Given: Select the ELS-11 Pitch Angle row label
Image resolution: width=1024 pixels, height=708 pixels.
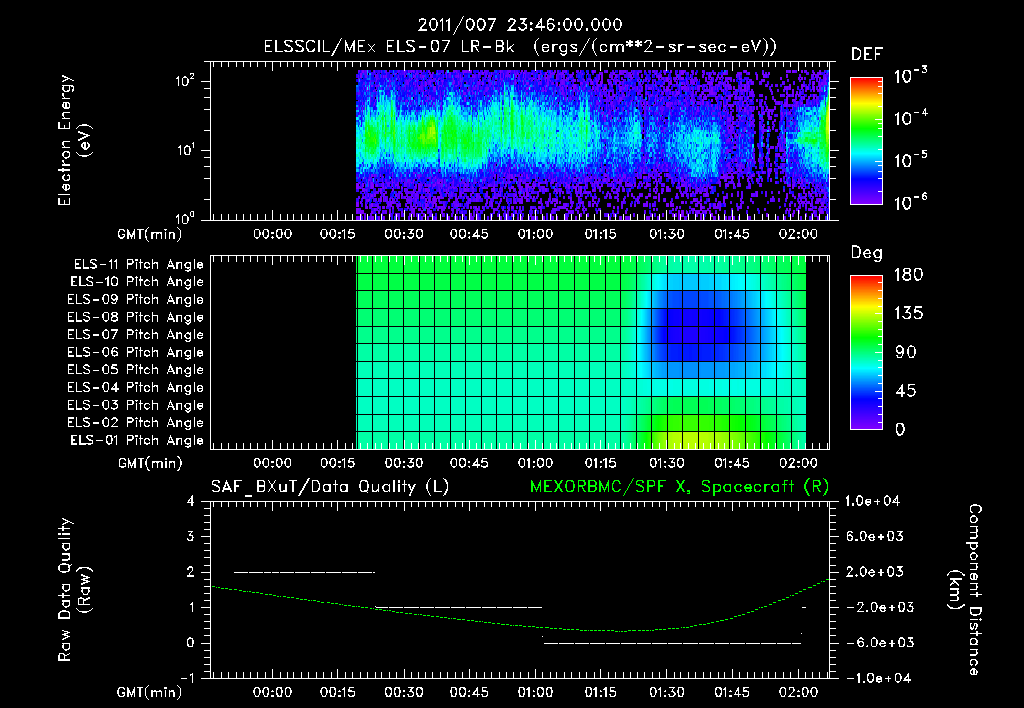Looking at the screenshot, I should [x=138, y=265].
